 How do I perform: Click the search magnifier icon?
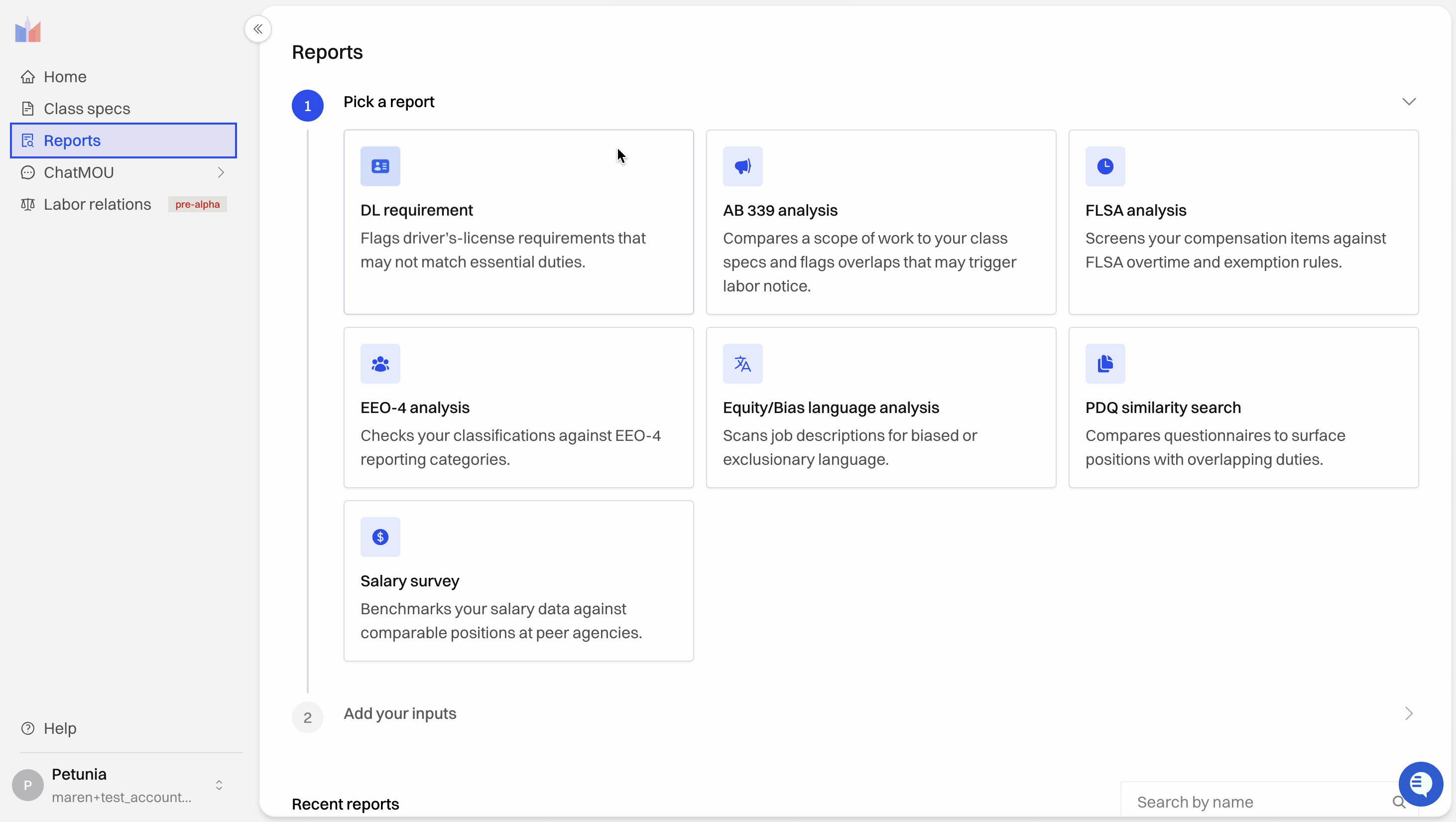pos(1398,802)
